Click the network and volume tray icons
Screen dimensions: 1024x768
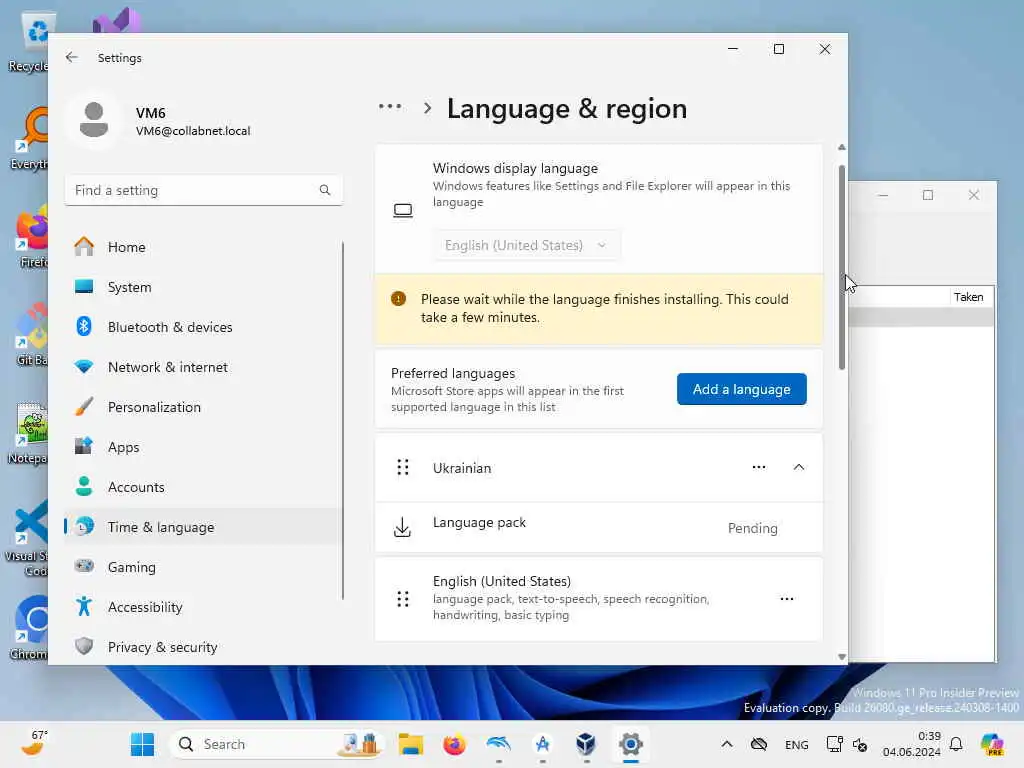[x=846, y=744]
